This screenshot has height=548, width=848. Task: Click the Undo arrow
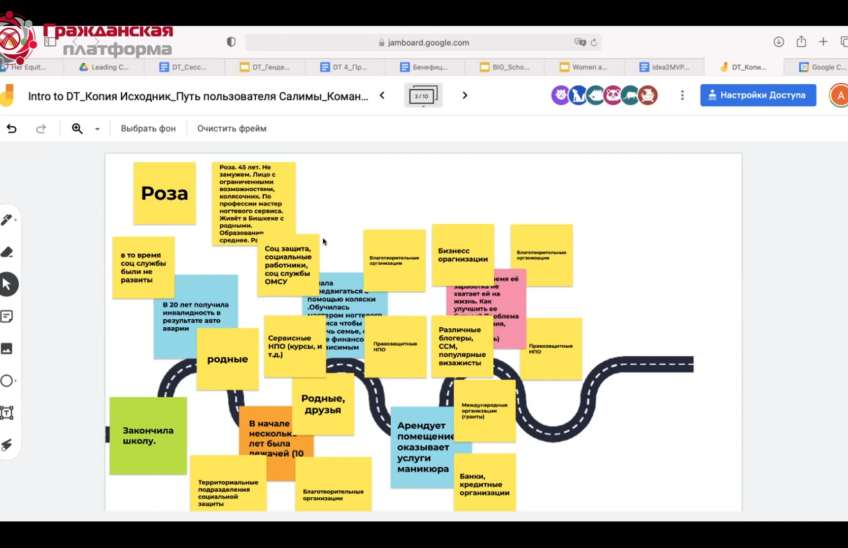[x=12, y=129]
